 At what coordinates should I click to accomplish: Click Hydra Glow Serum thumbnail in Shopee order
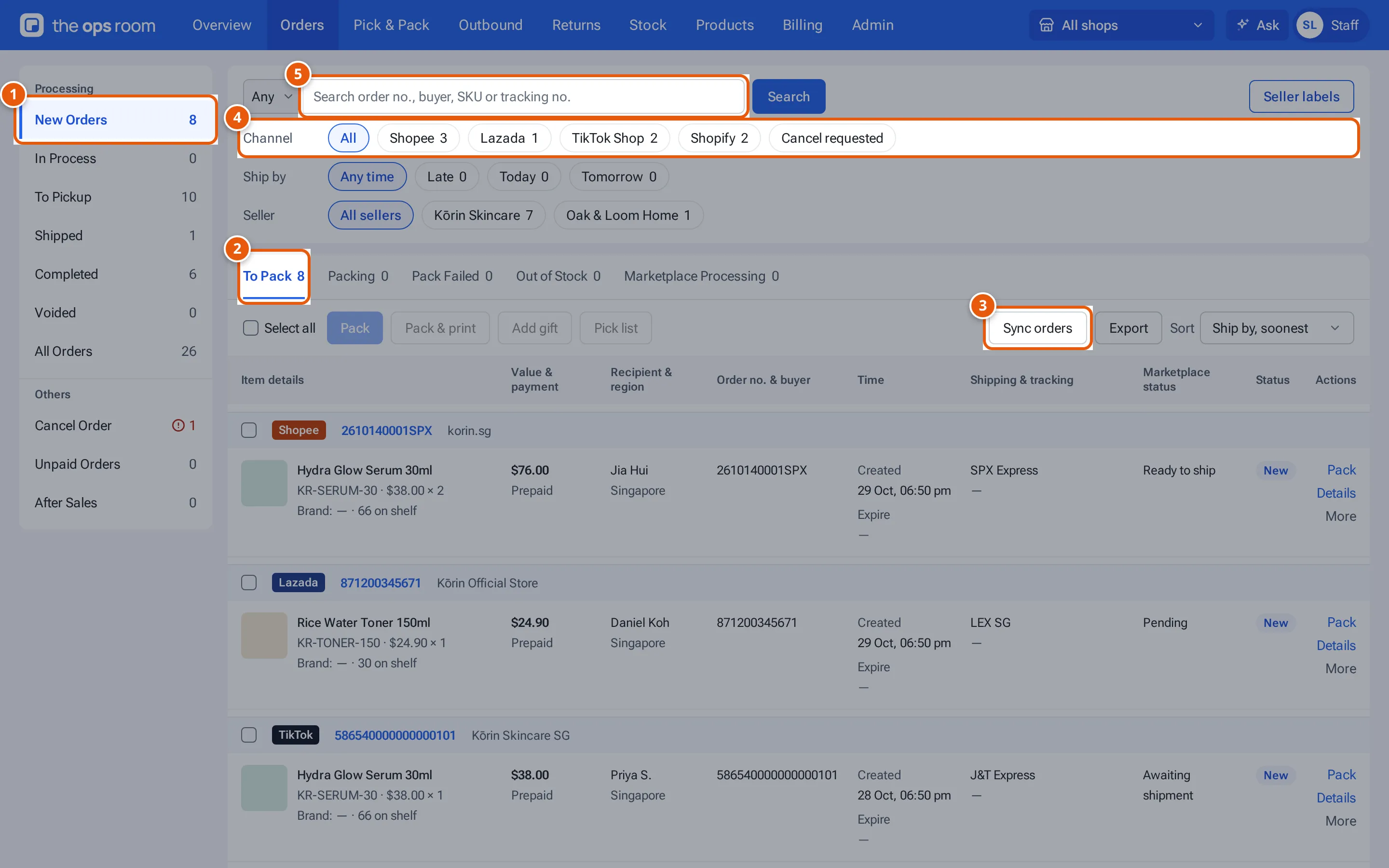point(264,483)
